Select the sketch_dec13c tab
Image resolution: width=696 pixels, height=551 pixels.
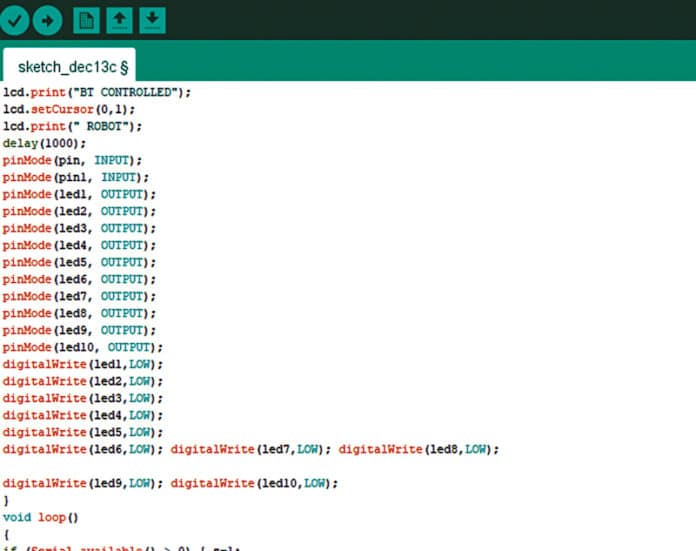coord(72,67)
